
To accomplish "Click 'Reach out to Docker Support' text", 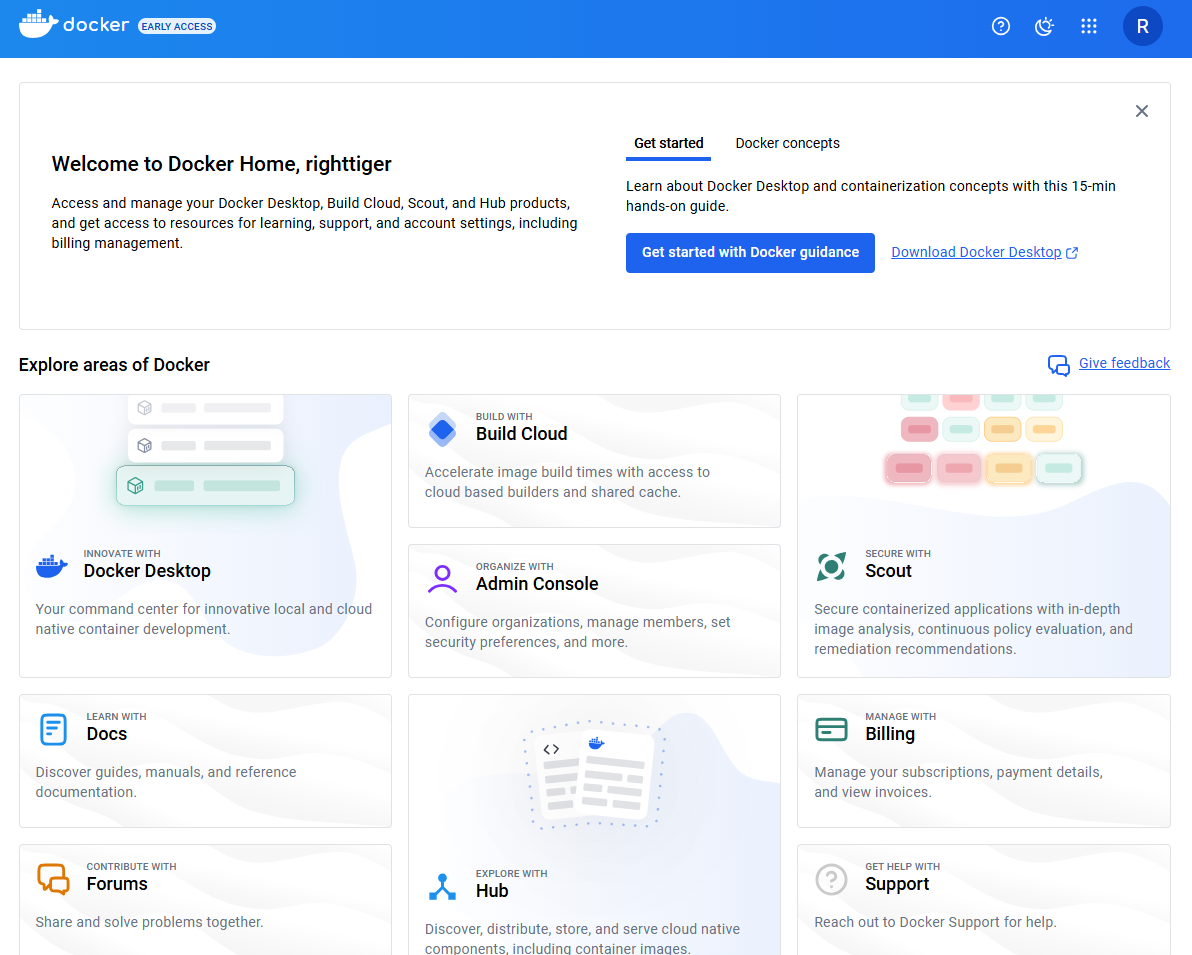I will pos(935,922).
